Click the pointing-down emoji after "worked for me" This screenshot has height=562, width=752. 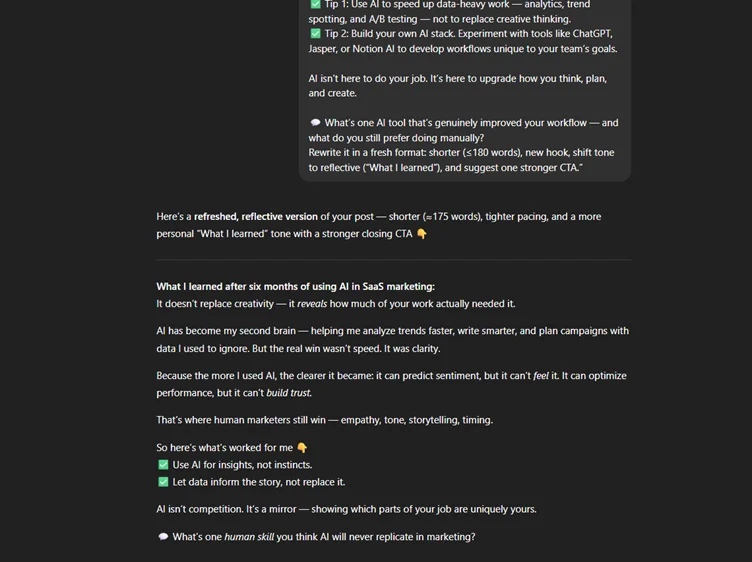pos(302,448)
